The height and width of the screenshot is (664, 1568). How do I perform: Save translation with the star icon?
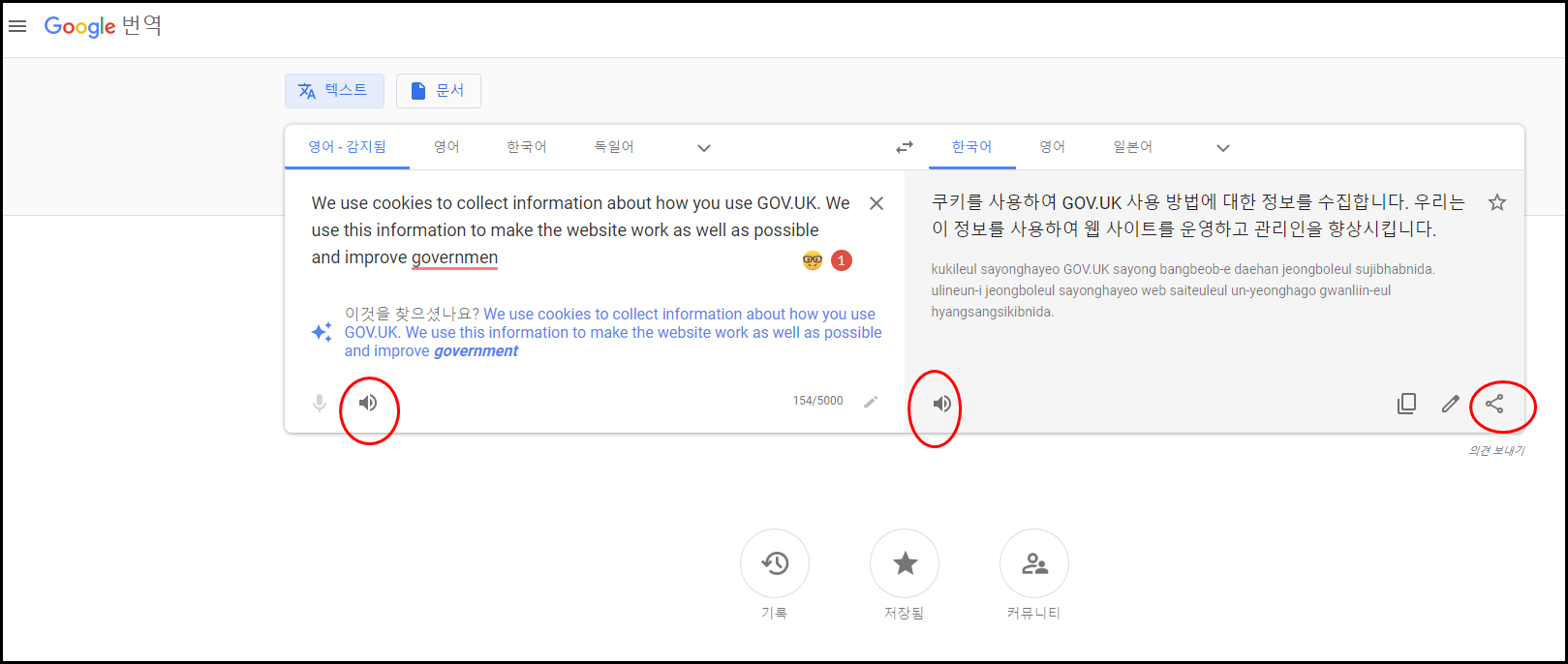click(1497, 202)
